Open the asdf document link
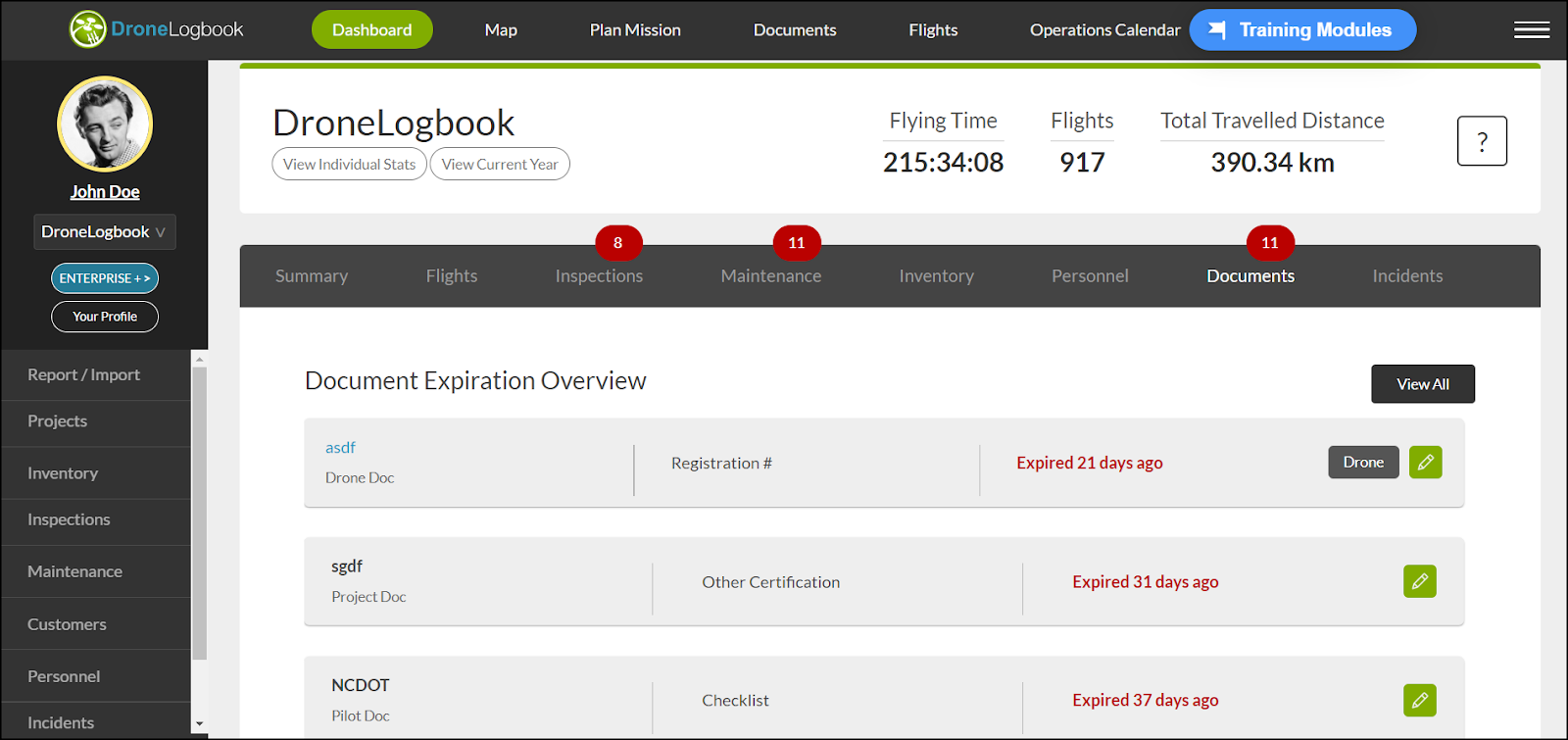This screenshot has width=1568, height=740. tap(340, 447)
